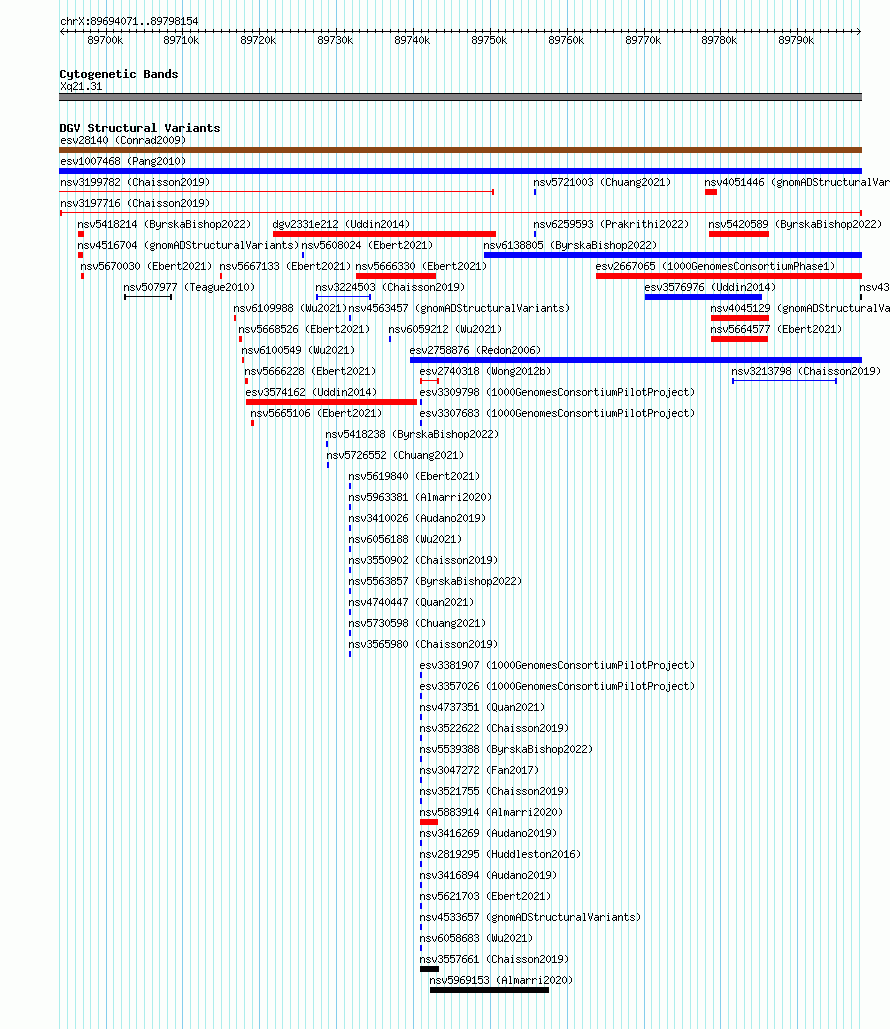Open nsv5666330 (Ebert2021) variant
This screenshot has height=1029, width=890.
(421, 266)
